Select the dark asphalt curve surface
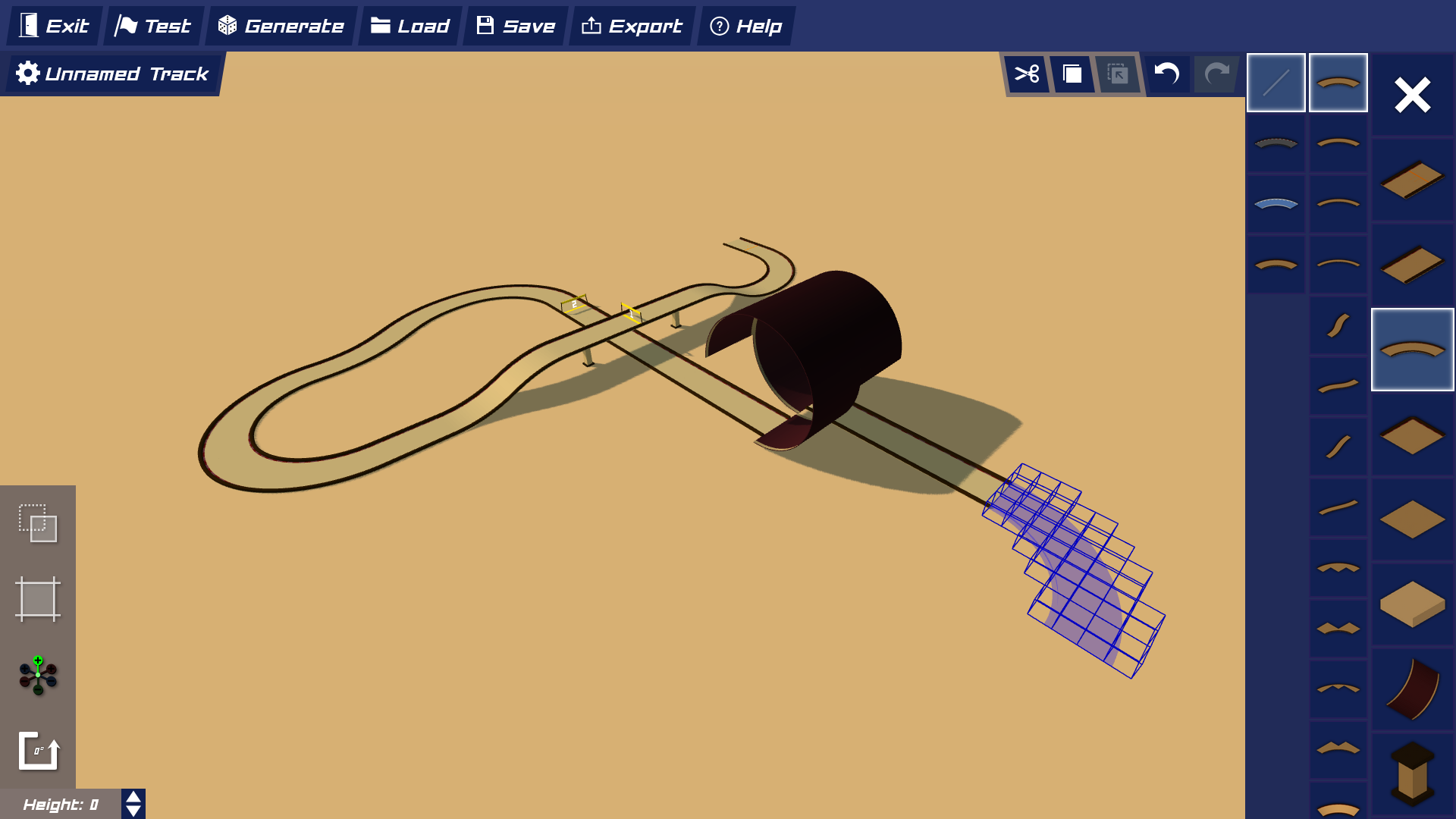Viewport: 1456px width, 819px height. [1276, 143]
